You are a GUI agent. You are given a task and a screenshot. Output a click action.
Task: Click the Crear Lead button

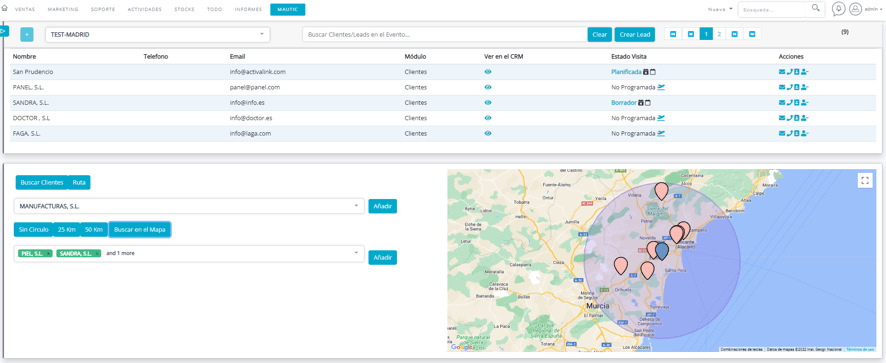click(x=635, y=34)
